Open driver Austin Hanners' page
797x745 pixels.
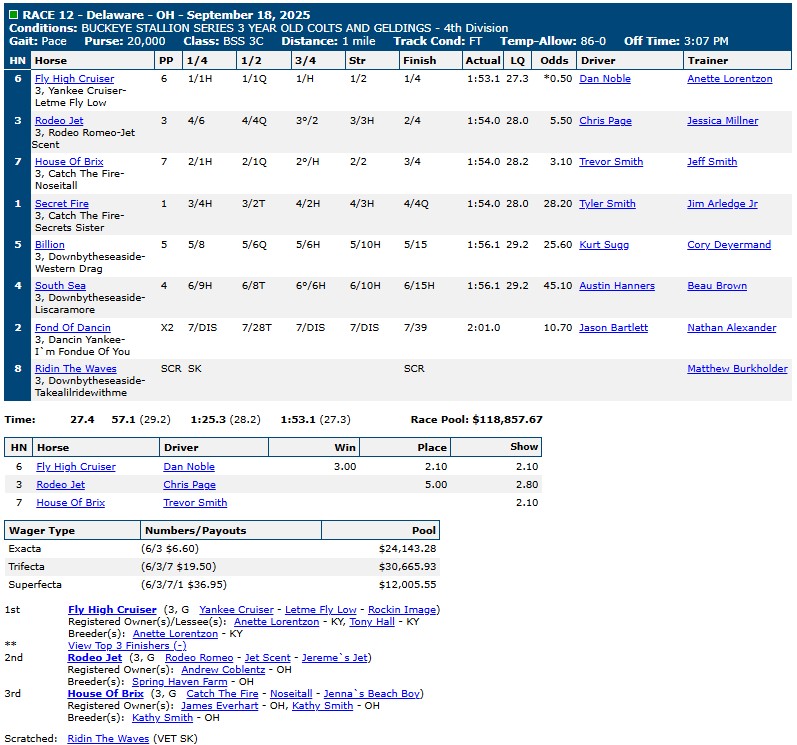pos(616,286)
